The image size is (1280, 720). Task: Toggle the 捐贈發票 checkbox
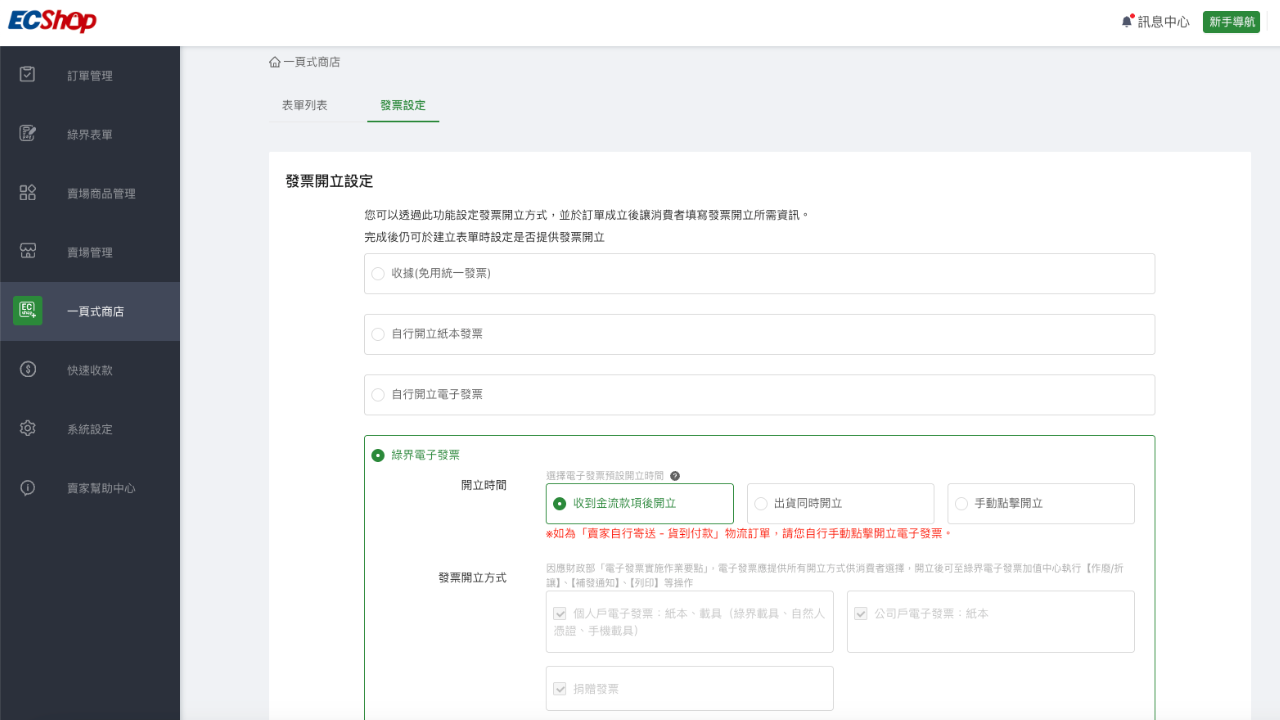(560, 689)
